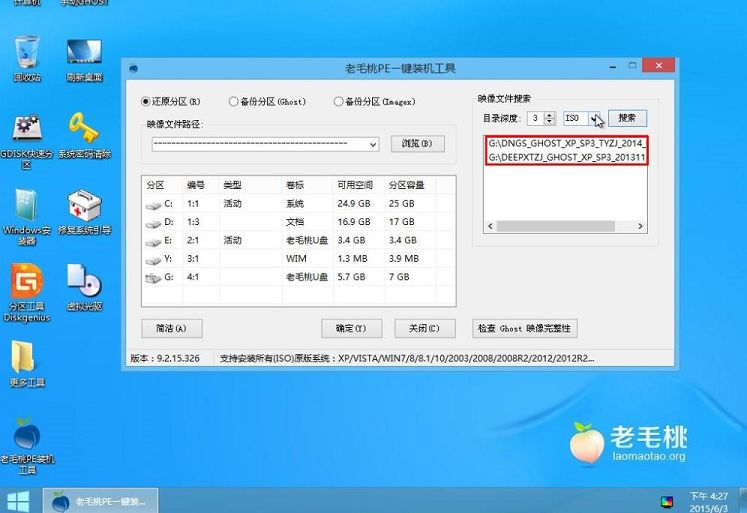Click the 老毛桃PE一键装 taskbar button
Viewport: 747px width, 513px height.
[101, 501]
